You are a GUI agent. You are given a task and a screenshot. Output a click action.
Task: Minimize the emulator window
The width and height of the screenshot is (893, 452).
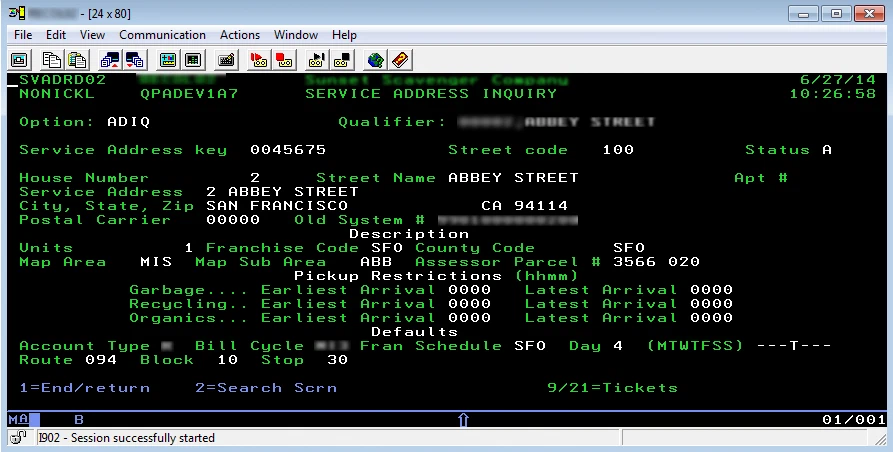[x=804, y=14]
